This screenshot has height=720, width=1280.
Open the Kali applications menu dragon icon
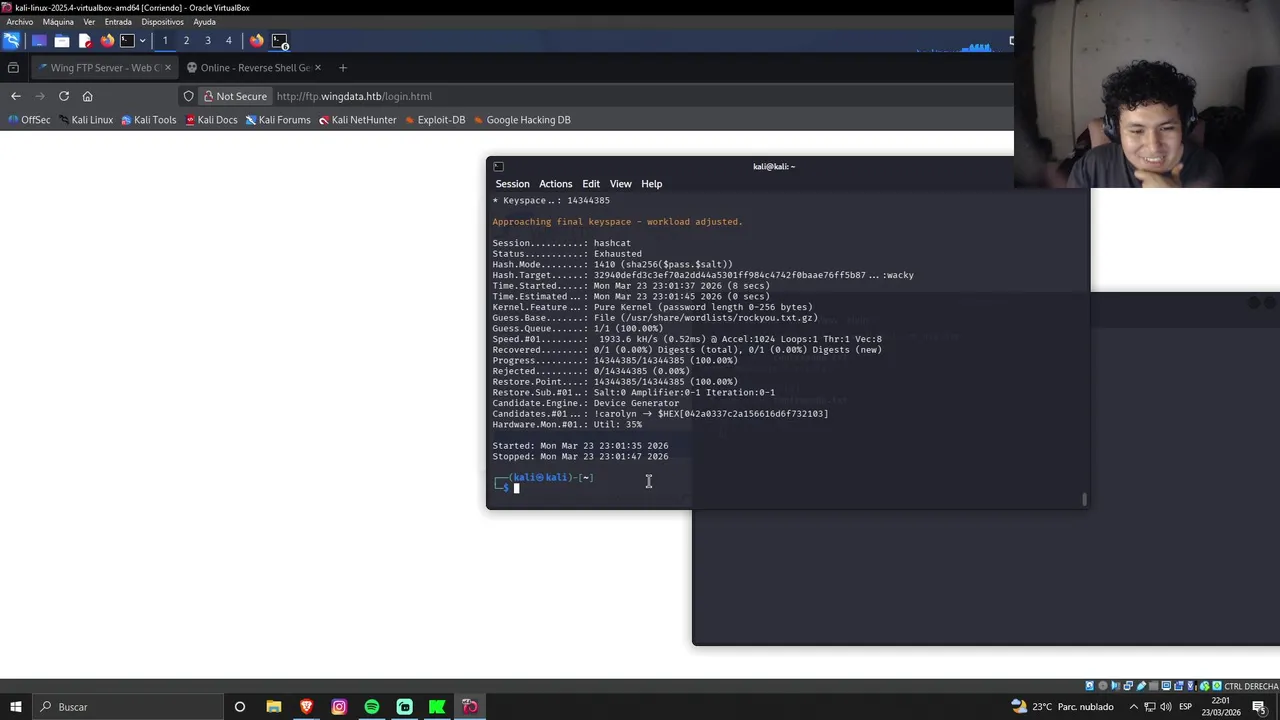click(11, 41)
